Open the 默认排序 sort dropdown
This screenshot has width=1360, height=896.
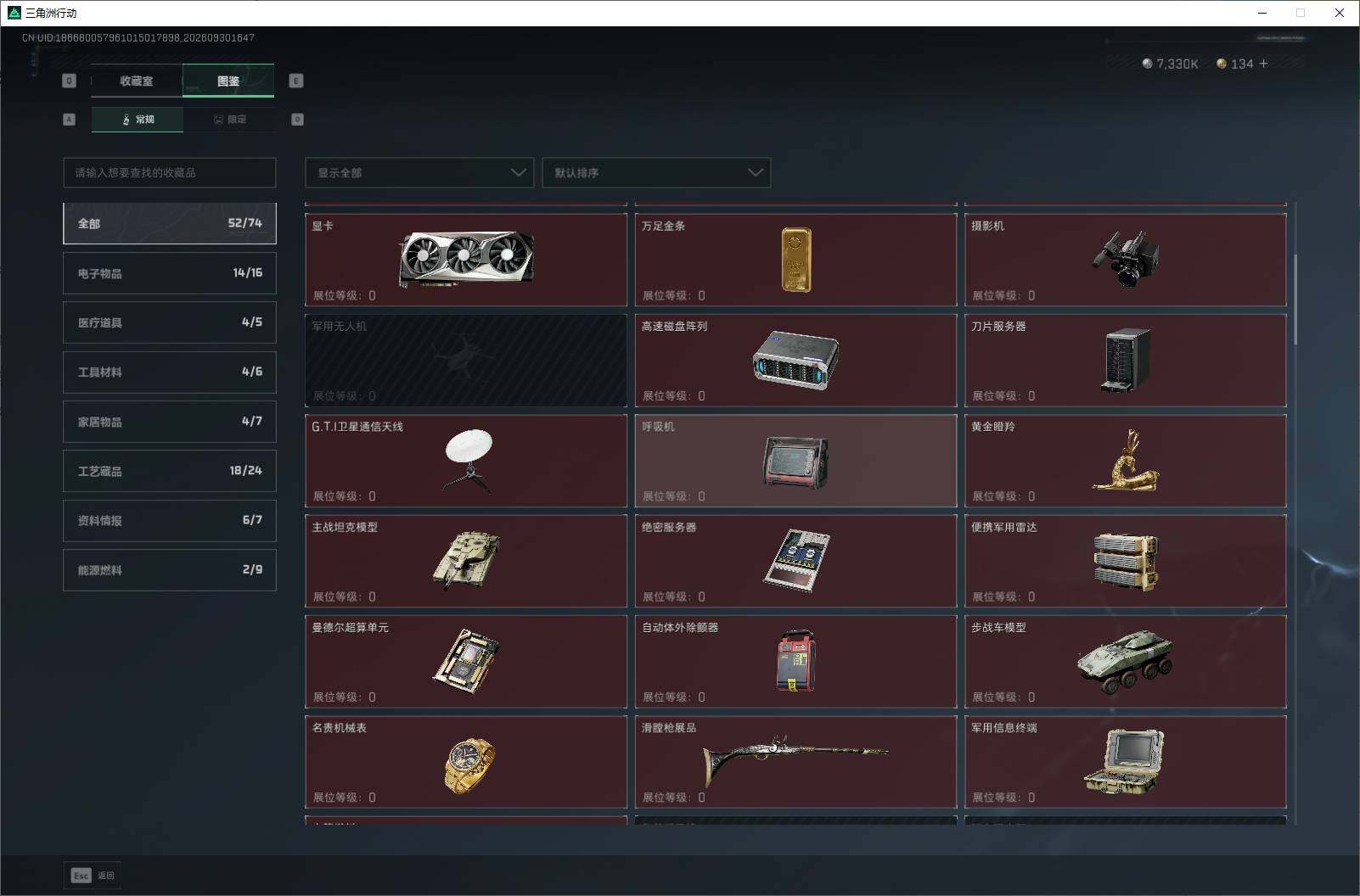656,172
